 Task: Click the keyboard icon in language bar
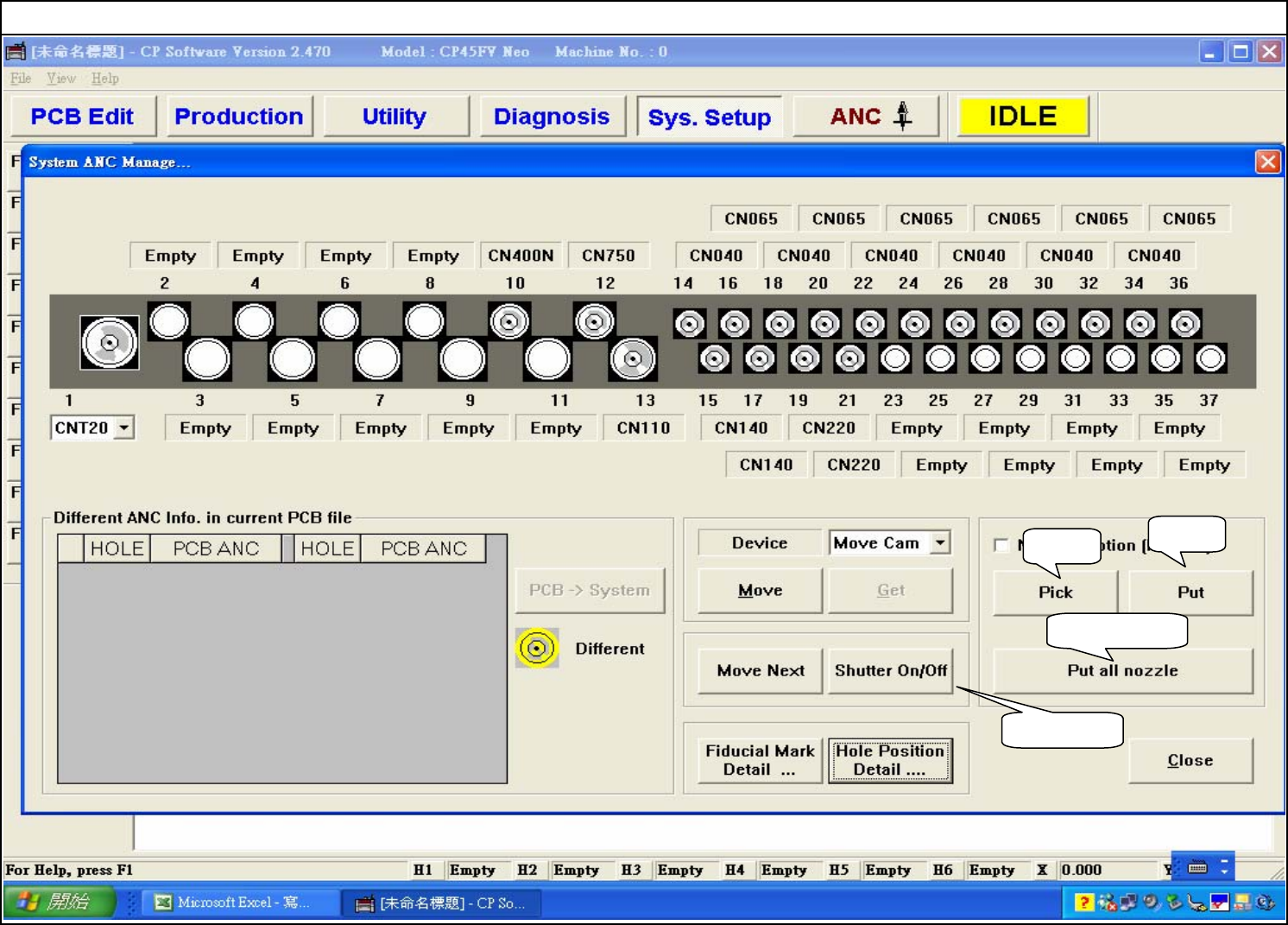point(1197,867)
